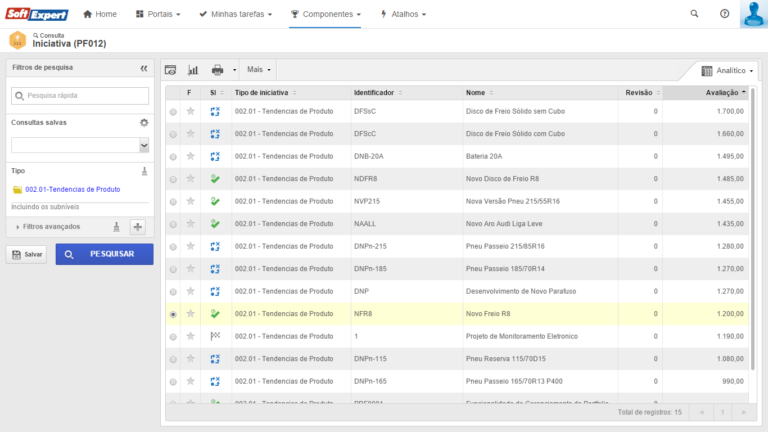The height and width of the screenshot is (432, 768).
Task: Click the printer icon in toolbar
Action: (x=217, y=70)
